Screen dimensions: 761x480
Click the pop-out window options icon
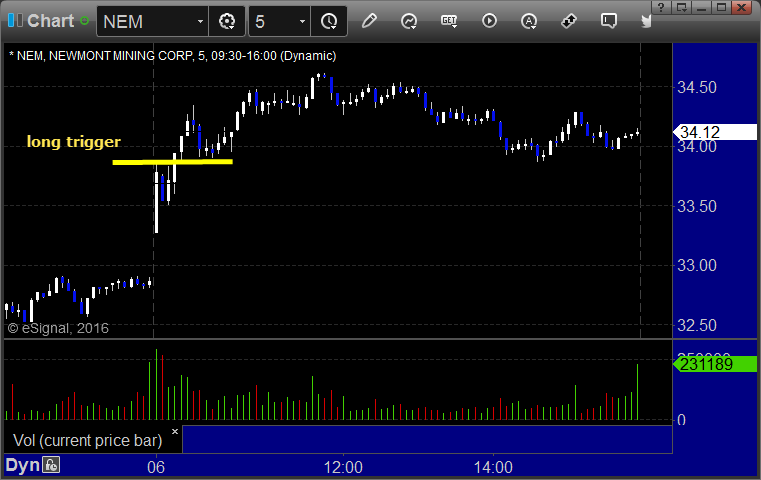pyautogui.click(x=682, y=7)
